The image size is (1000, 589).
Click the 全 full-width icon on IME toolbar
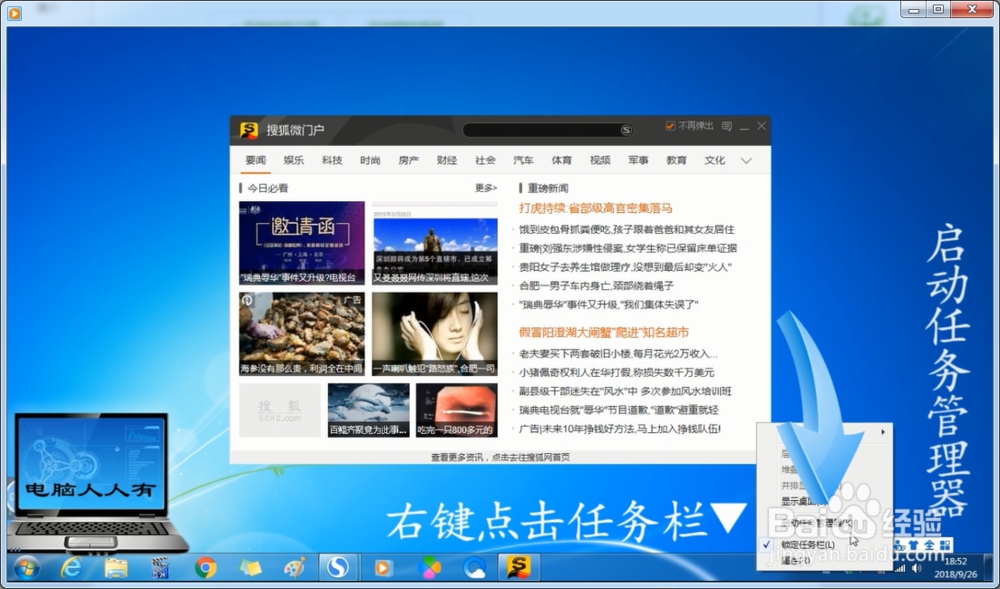tap(929, 545)
